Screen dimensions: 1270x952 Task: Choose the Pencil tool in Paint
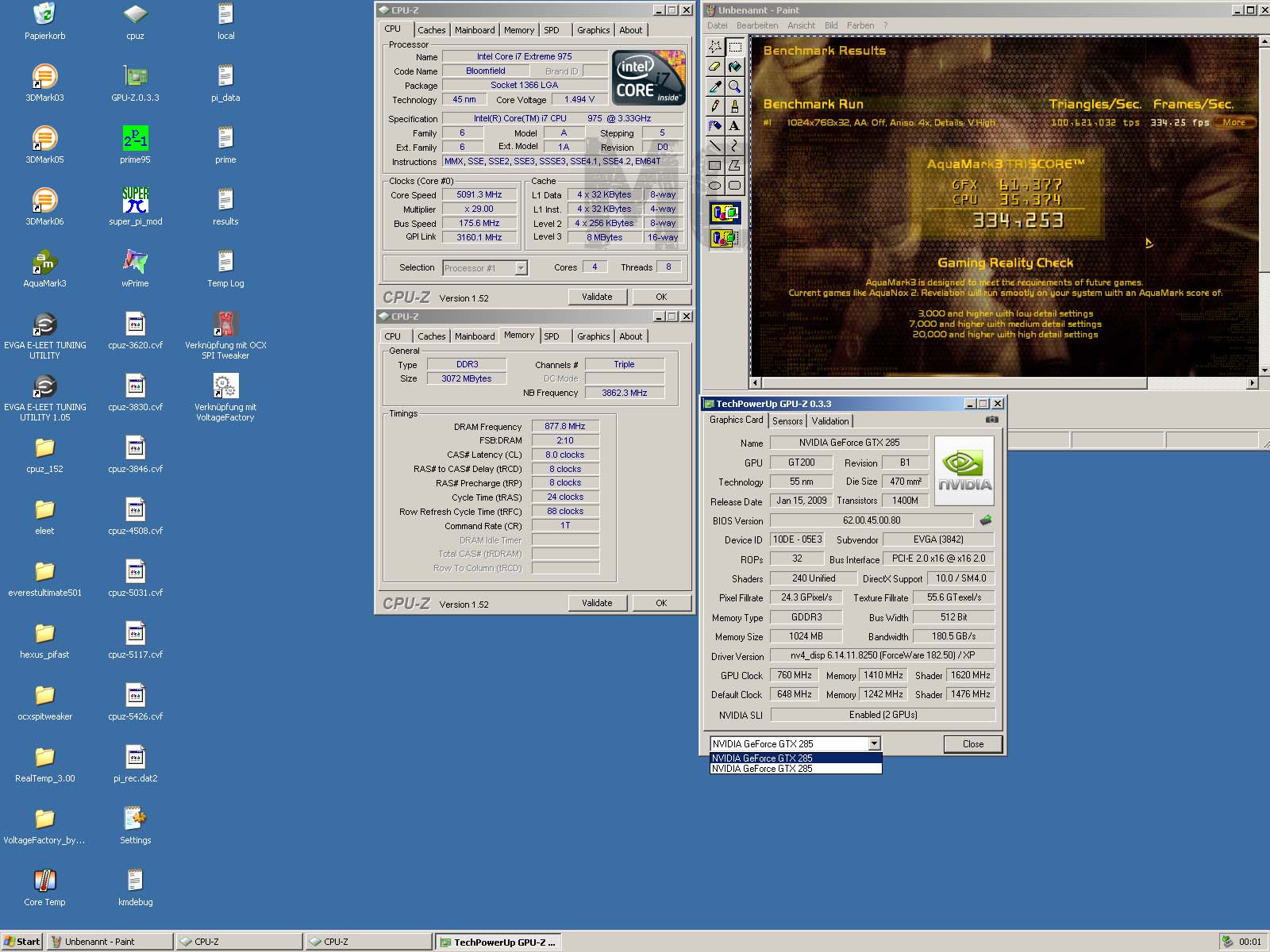tap(715, 106)
